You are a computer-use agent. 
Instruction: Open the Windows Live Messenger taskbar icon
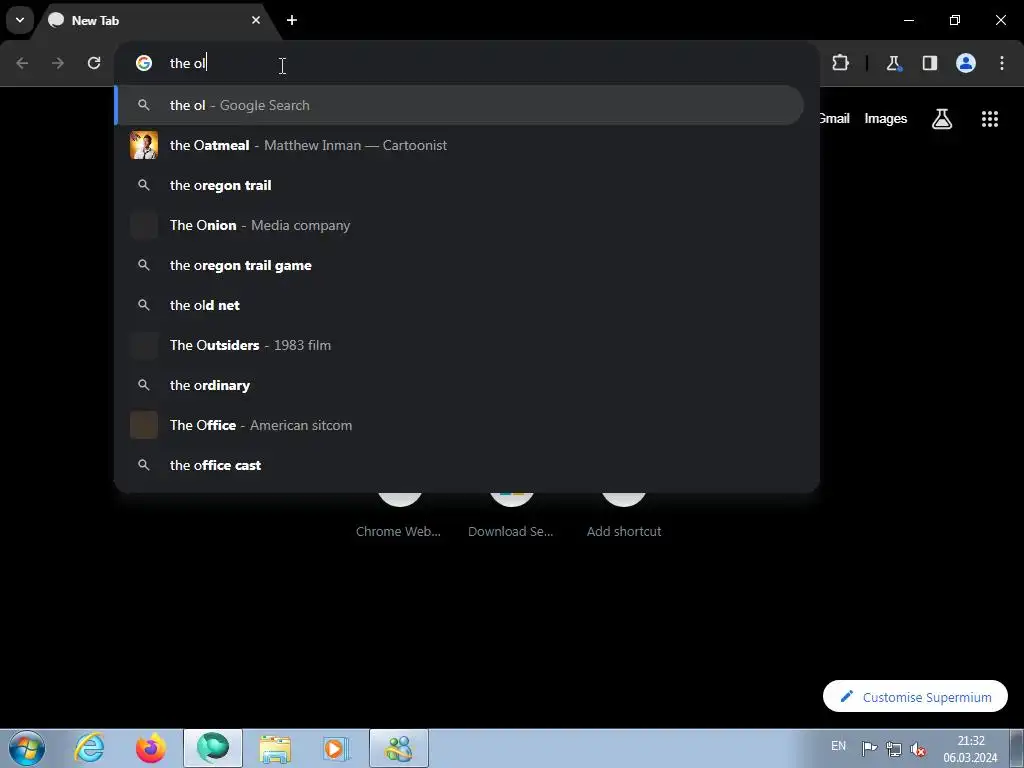pos(399,748)
